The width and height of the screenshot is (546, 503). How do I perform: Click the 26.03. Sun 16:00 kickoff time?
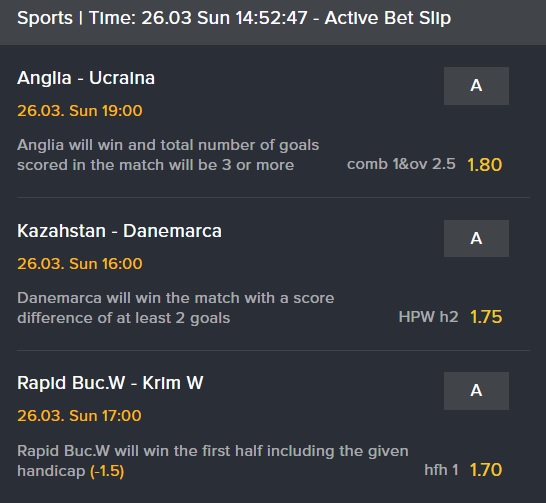(80, 264)
